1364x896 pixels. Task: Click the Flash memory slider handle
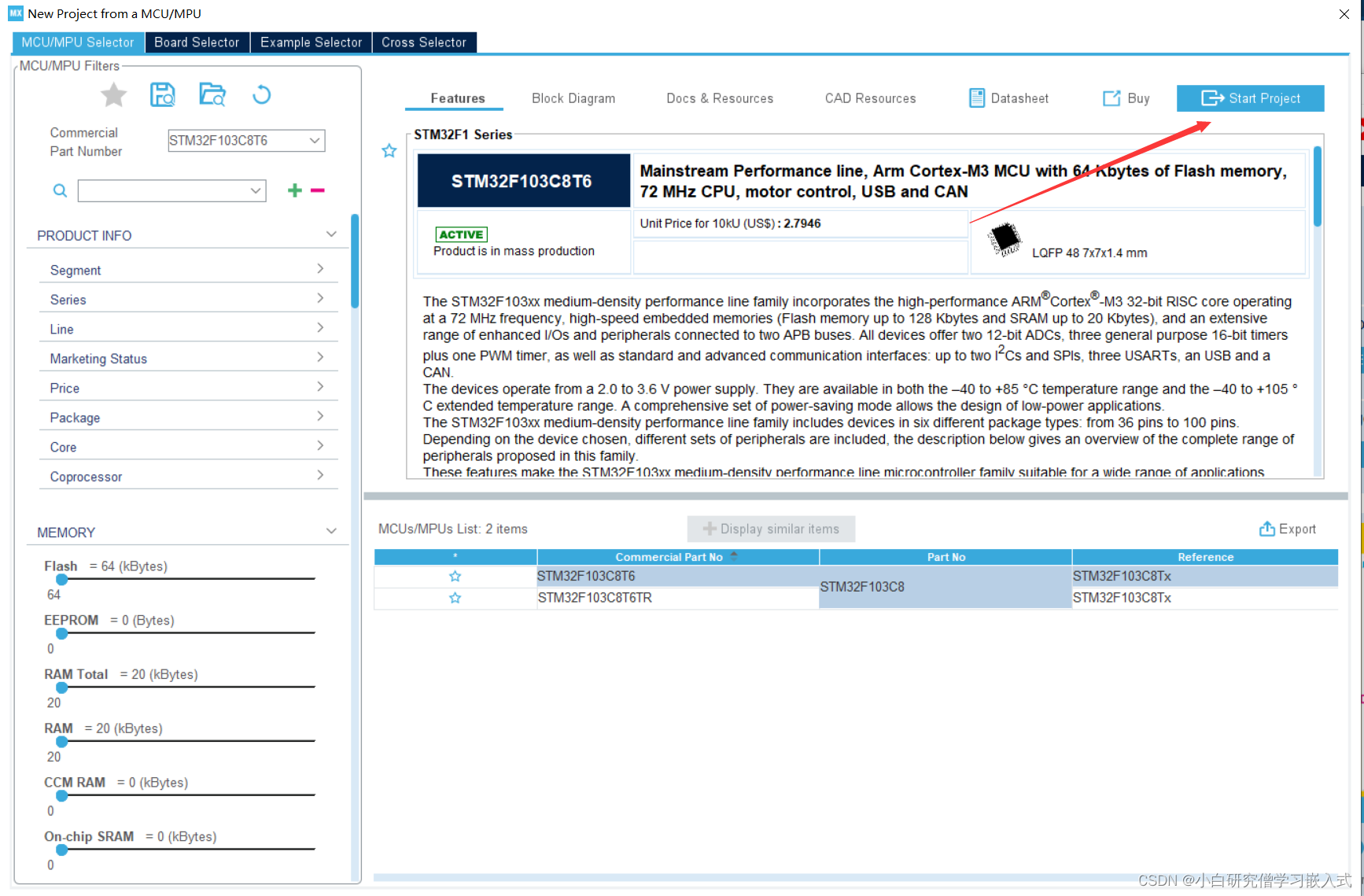click(x=61, y=580)
